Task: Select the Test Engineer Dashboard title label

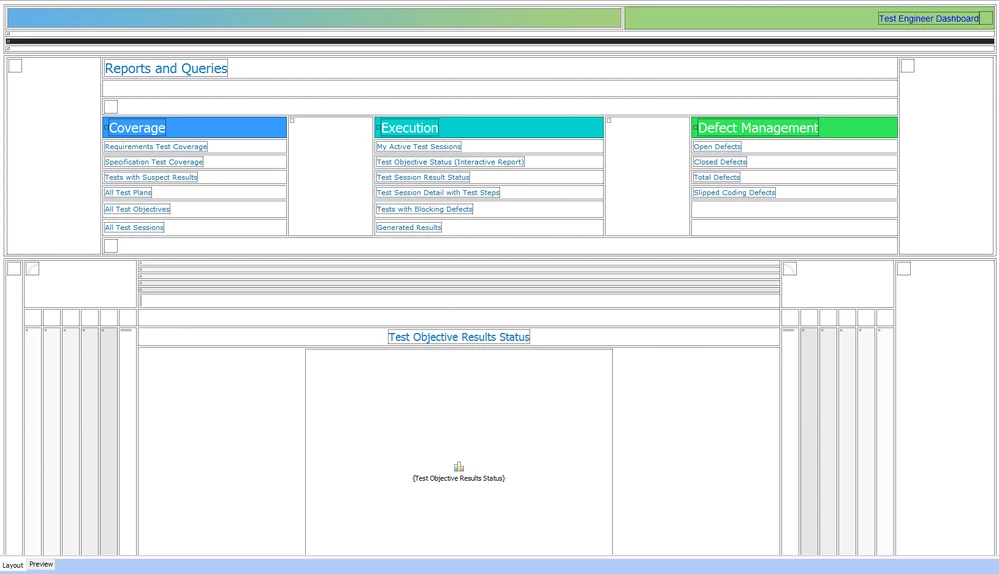Action: tap(928, 18)
